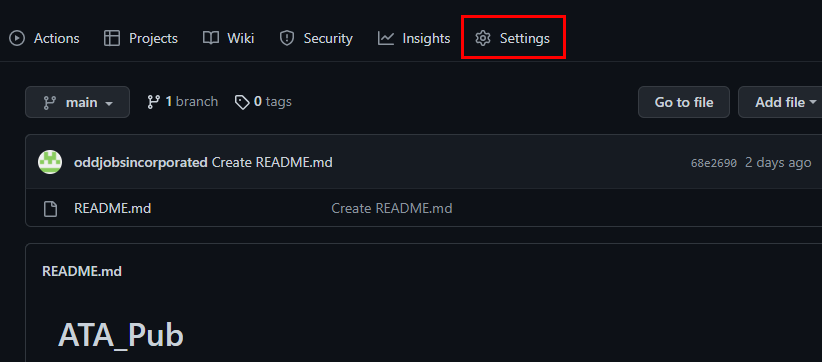
Task: Open commit hash 68e2690
Action: pyautogui.click(x=714, y=163)
